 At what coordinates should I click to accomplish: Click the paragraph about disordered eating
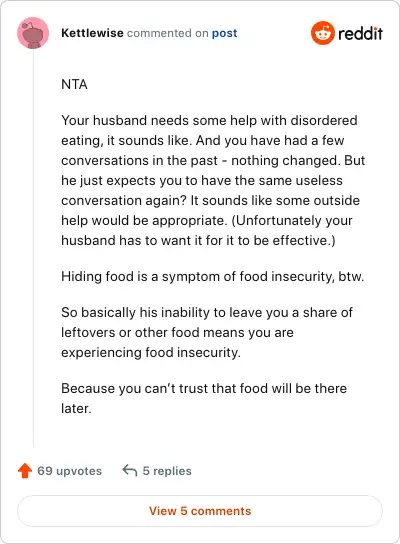pyautogui.click(x=213, y=180)
